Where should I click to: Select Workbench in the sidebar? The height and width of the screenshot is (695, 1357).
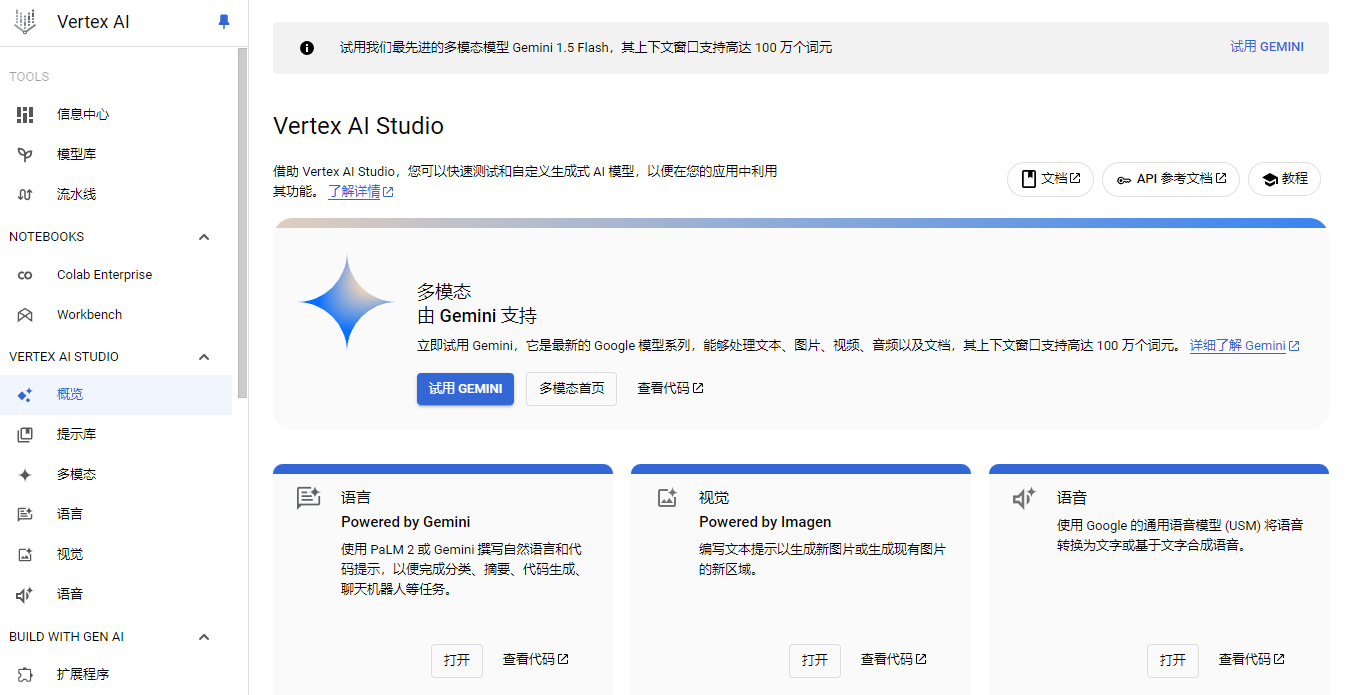116,315
